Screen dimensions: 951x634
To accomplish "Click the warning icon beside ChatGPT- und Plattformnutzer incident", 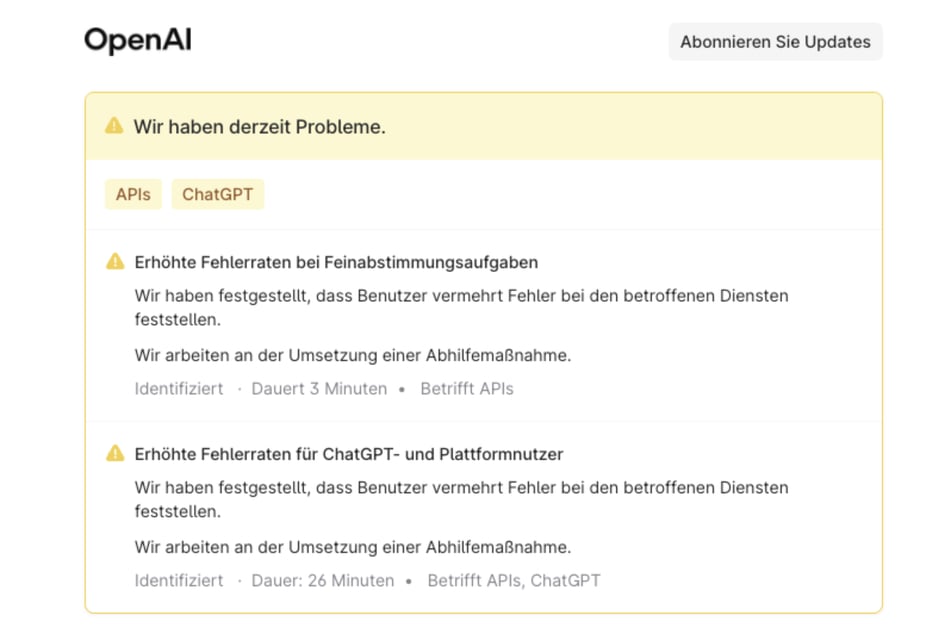I will click(117, 453).
